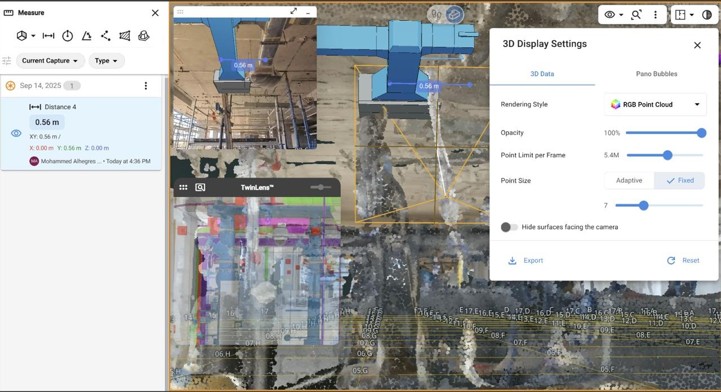Open the Current Capture dropdown
The height and width of the screenshot is (392, 721).
tap(50, 61)
